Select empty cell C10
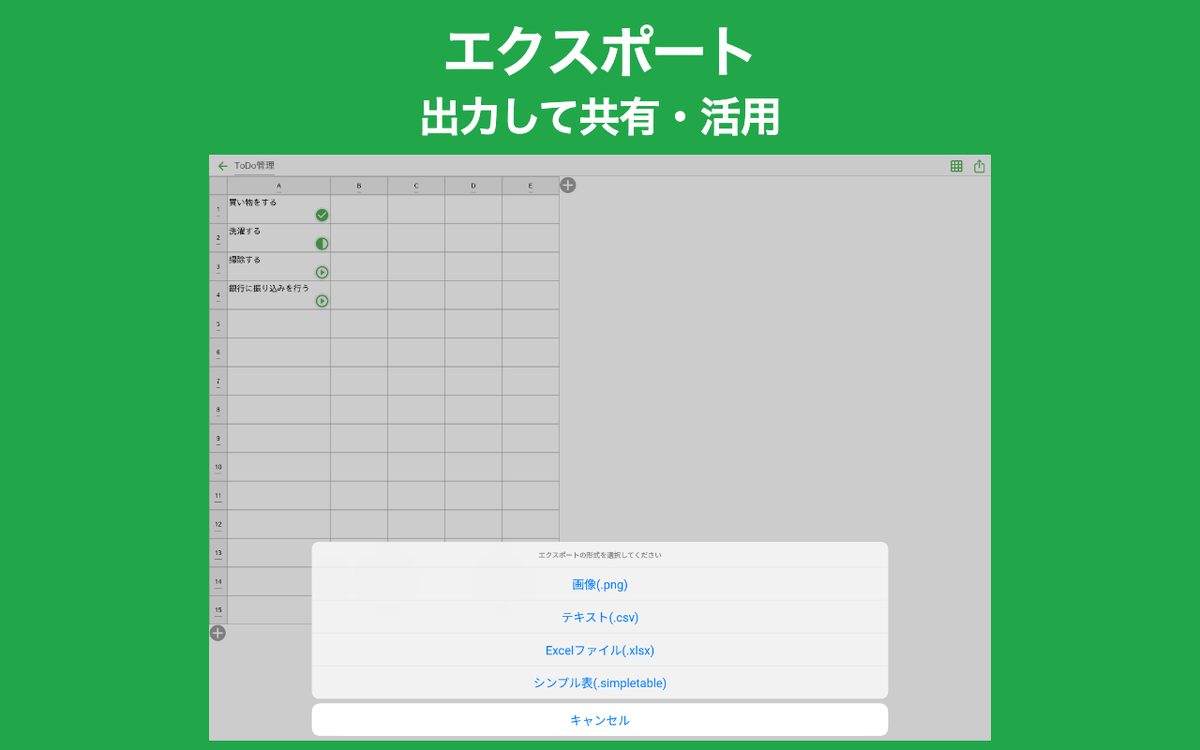This screenshot has height=750, width=1200. (x=416, y=467)
